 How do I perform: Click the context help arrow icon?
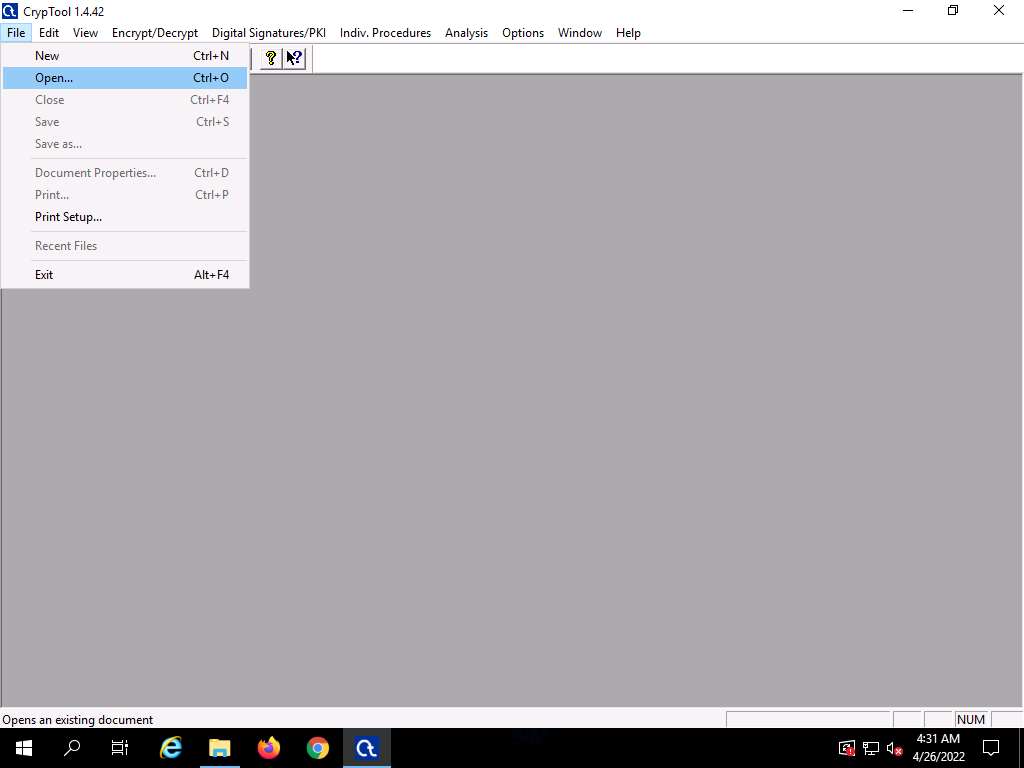tap(293, 58)
